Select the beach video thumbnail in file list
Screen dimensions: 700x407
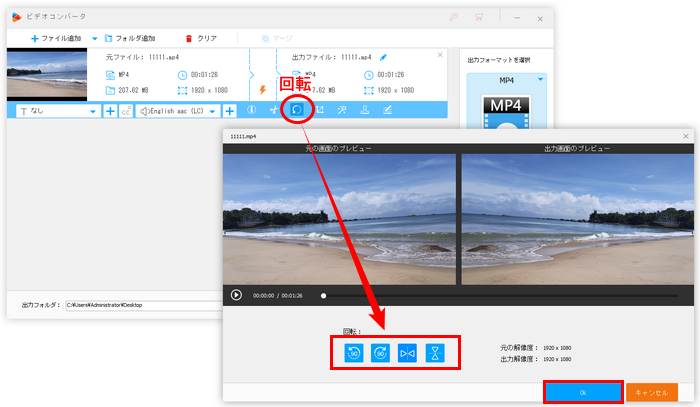point(47,75)
